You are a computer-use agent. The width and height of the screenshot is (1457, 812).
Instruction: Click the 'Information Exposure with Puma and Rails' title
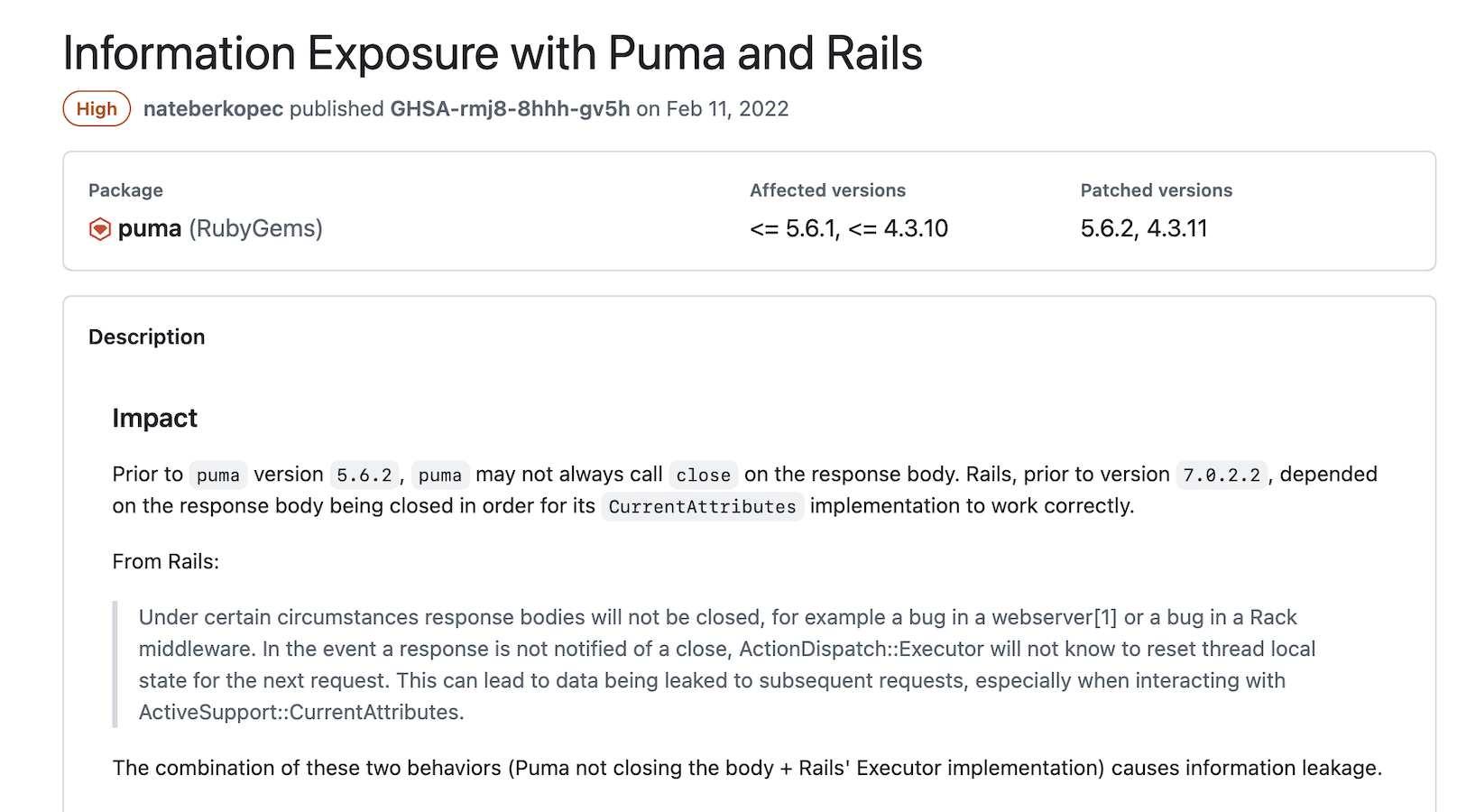(x=493, y=53)
